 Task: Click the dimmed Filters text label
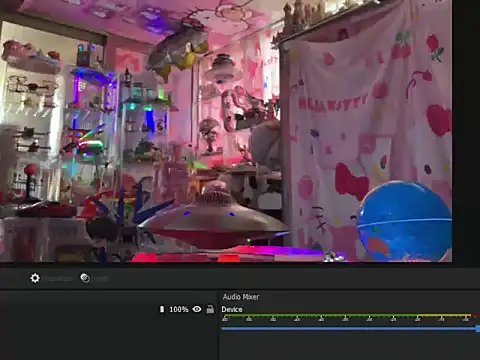(100, 279)
